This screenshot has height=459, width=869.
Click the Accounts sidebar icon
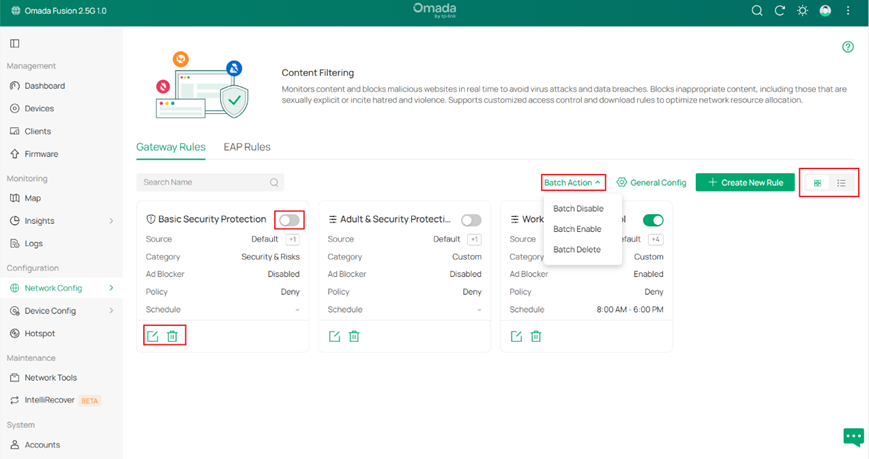tap(15, 445)
